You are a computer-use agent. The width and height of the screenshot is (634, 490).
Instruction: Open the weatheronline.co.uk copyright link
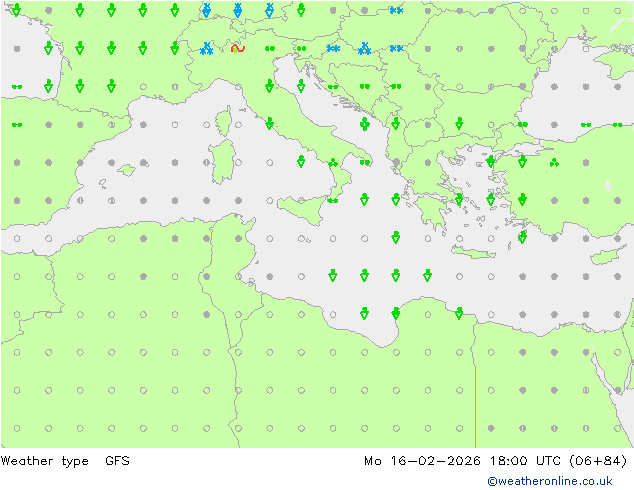point(549,481)
